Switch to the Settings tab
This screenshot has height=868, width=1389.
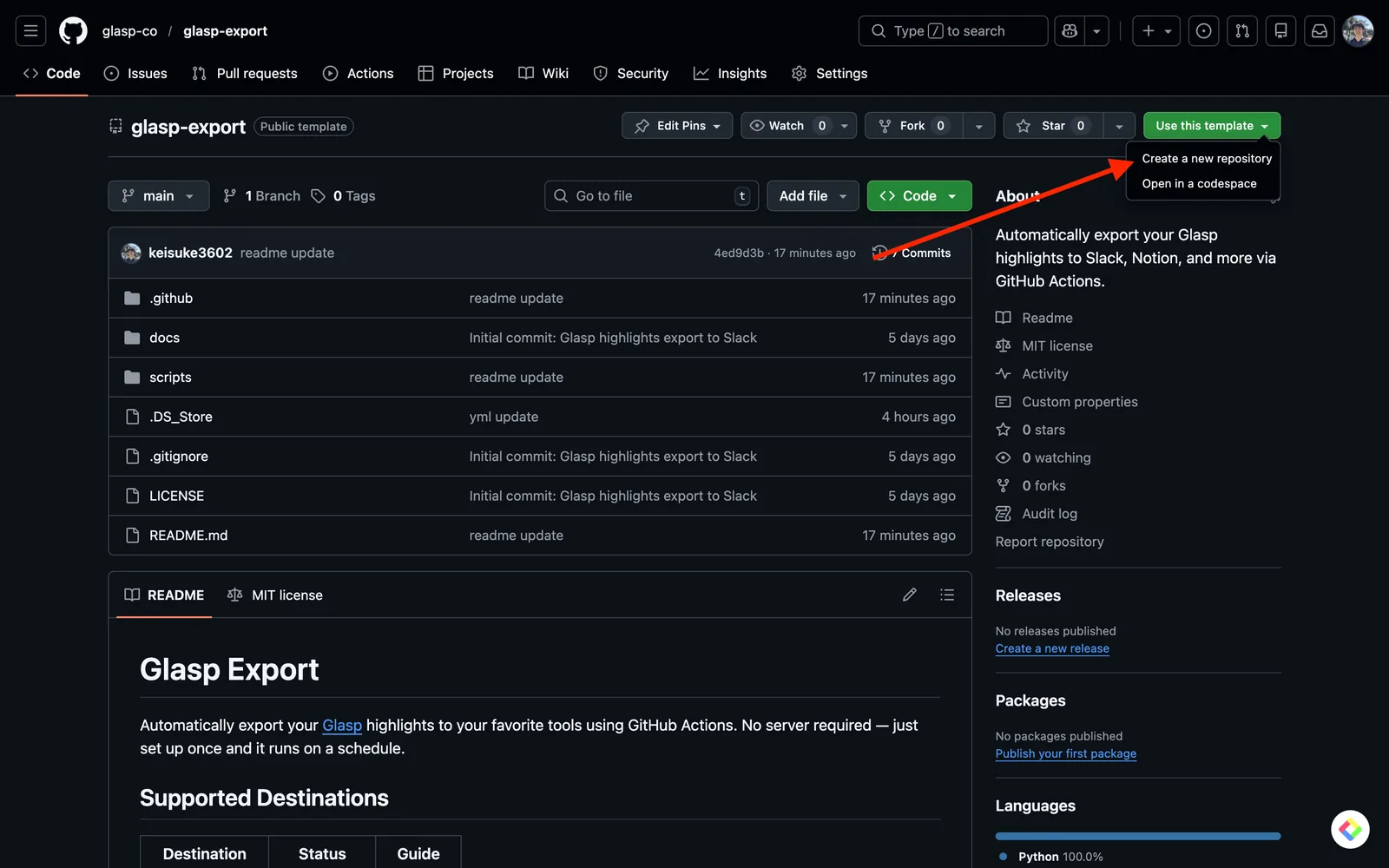[x=830, y=74]
